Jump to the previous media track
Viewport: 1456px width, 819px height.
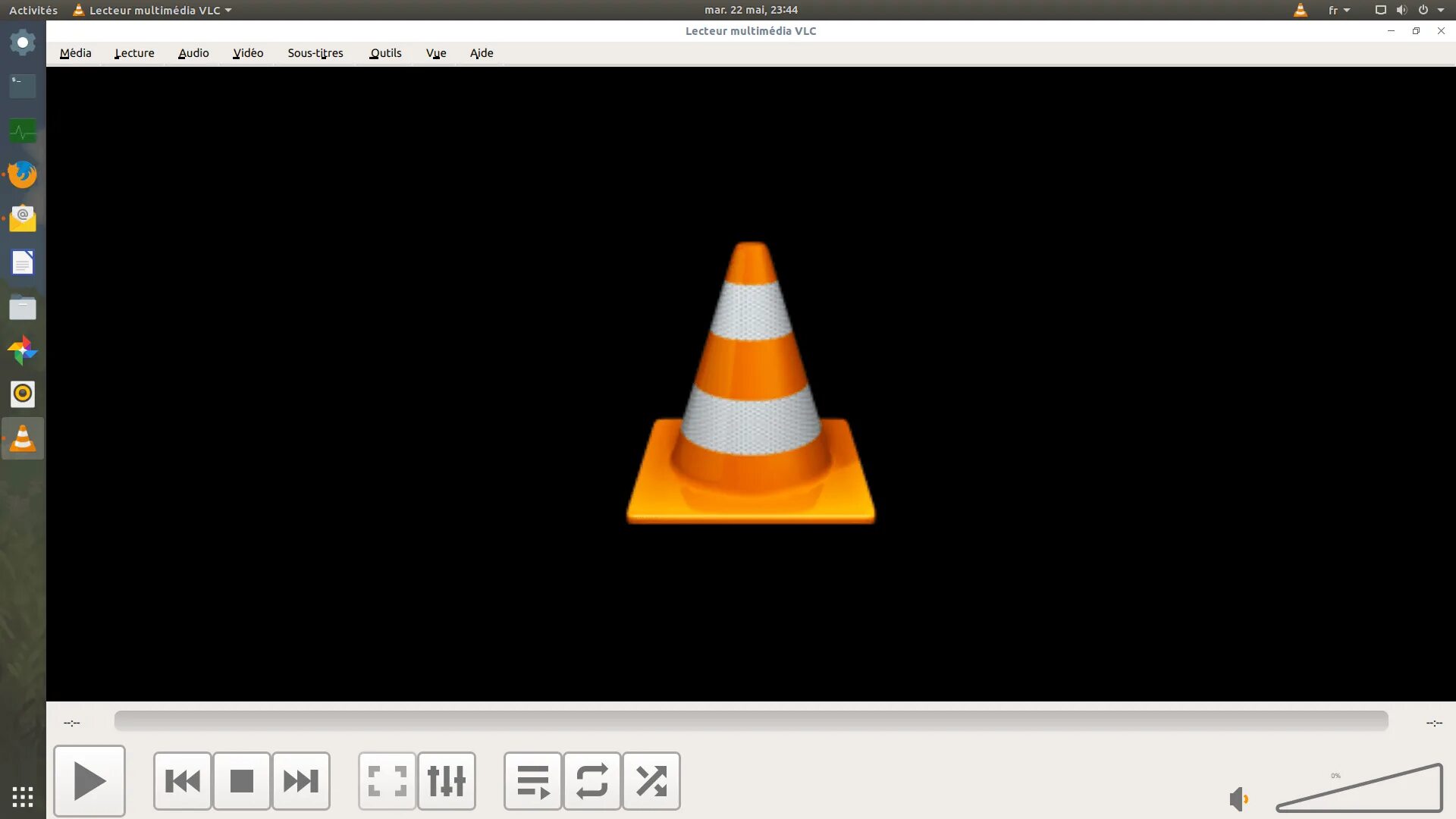[x=183, y=781]
